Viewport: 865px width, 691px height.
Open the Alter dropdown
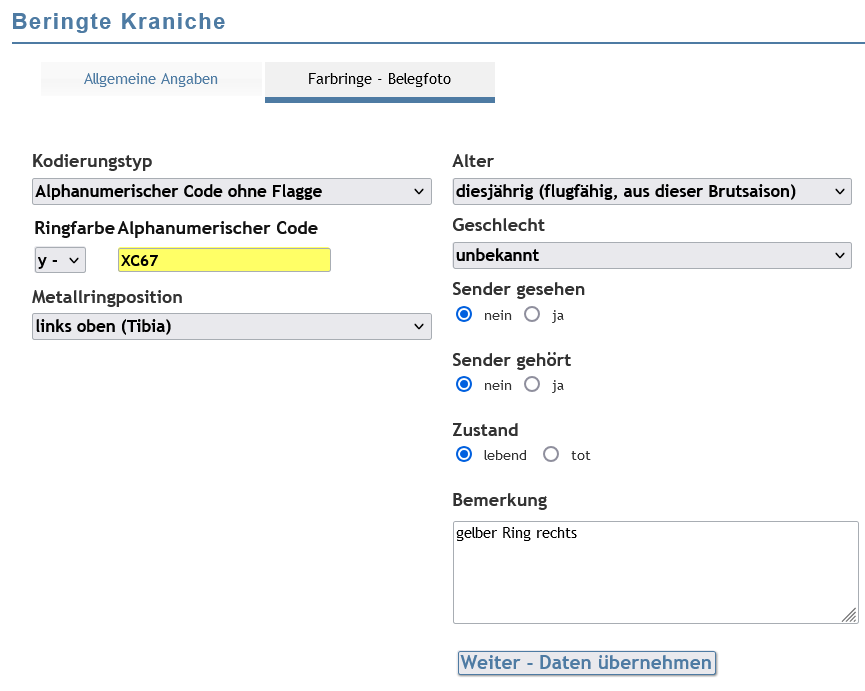click(652, 191)
